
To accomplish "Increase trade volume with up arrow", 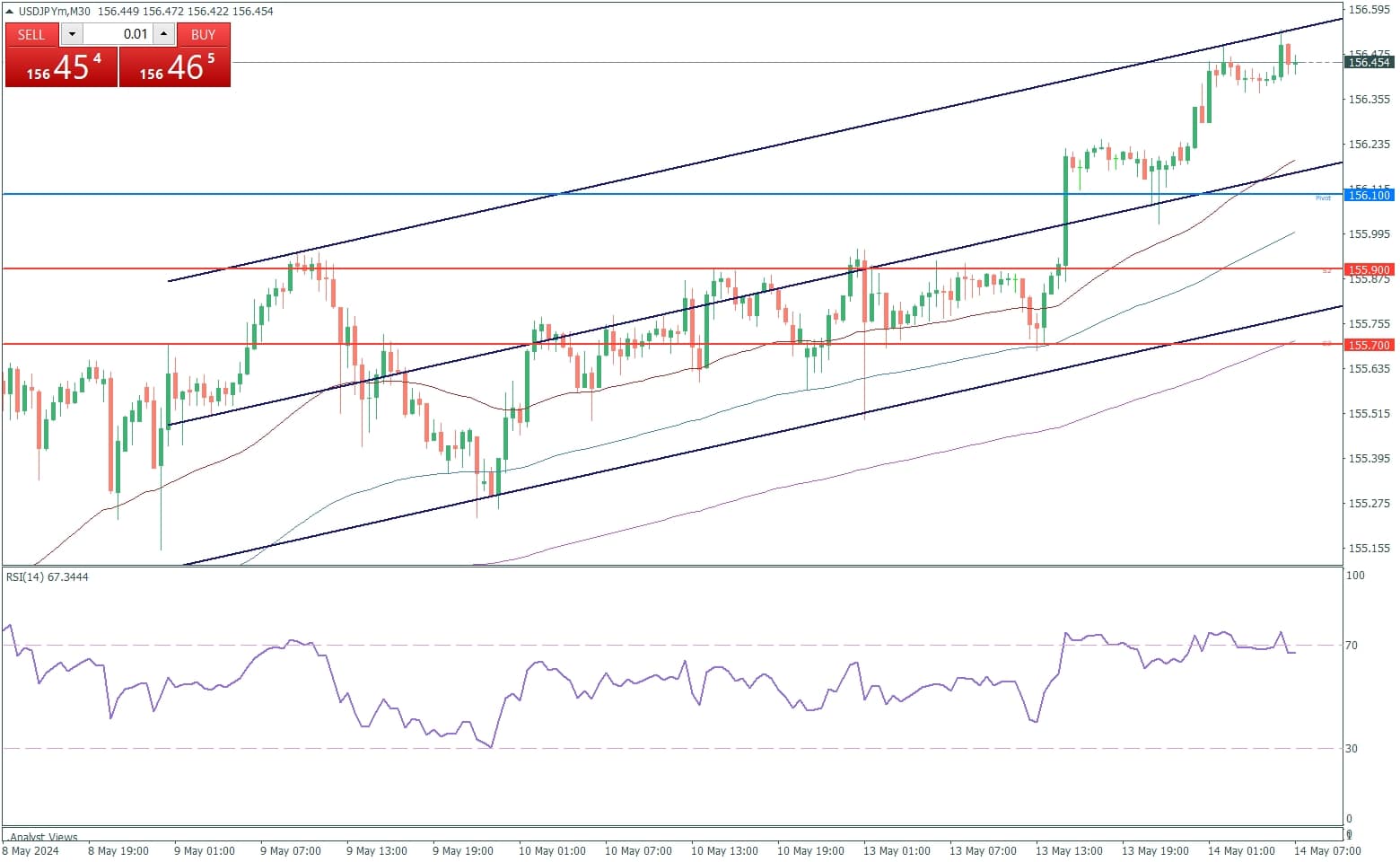I will [x=163, y=34].
